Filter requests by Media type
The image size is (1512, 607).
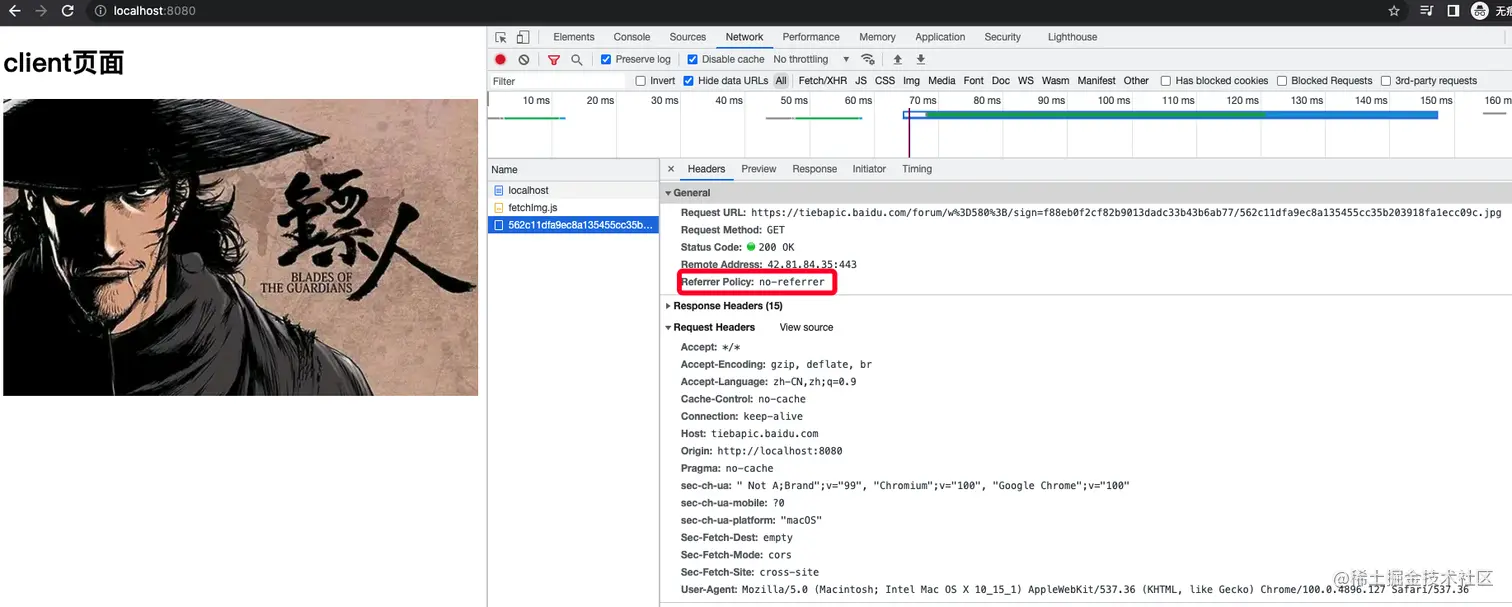pyautogui.click(x=941, y=81)
